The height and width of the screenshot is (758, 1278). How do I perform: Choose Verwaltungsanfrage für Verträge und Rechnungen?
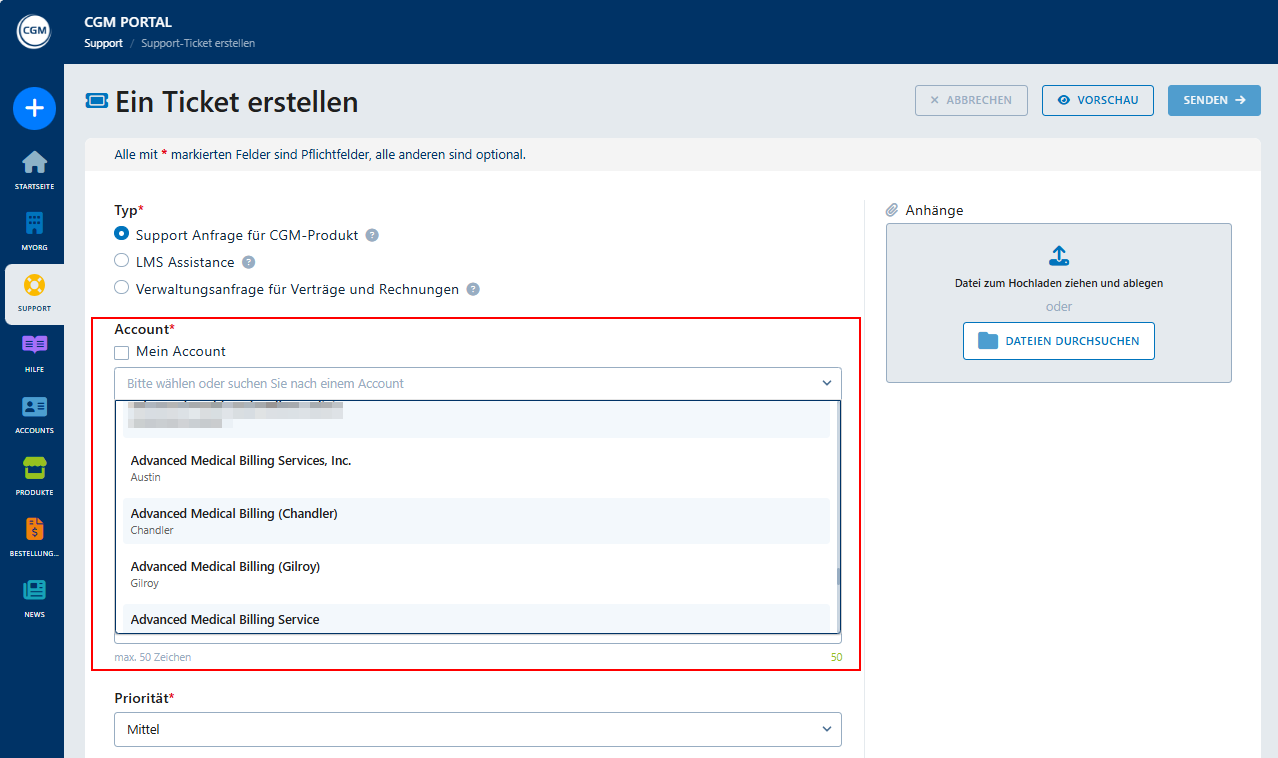[122, 288]
